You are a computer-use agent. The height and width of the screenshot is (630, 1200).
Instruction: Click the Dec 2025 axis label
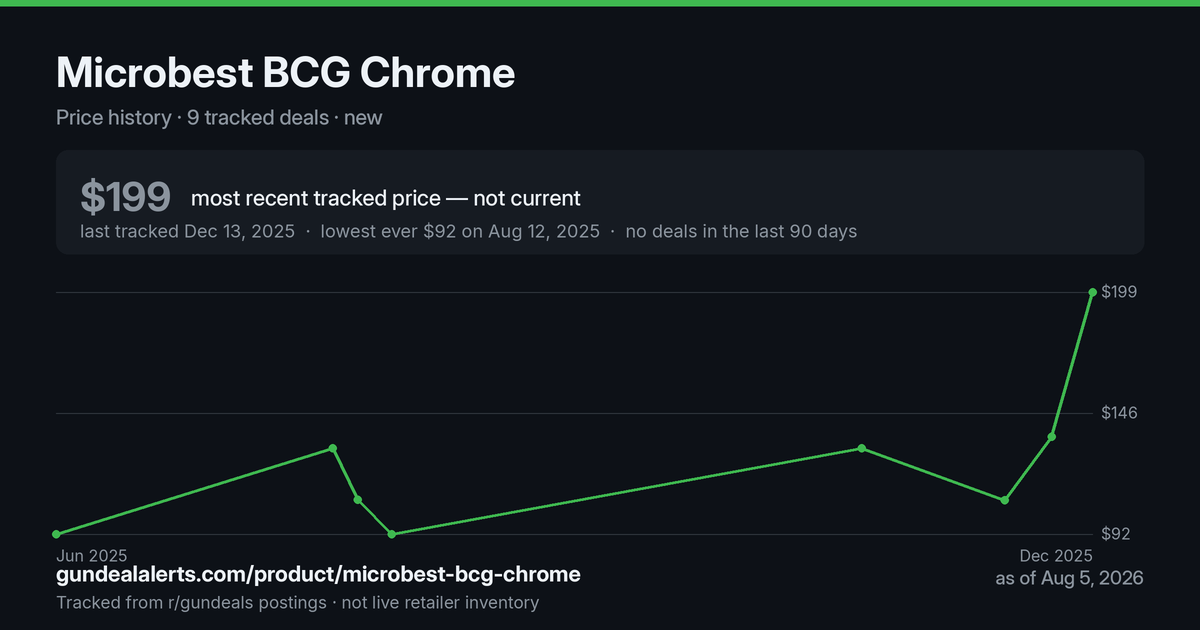[x=1055, y=555]
